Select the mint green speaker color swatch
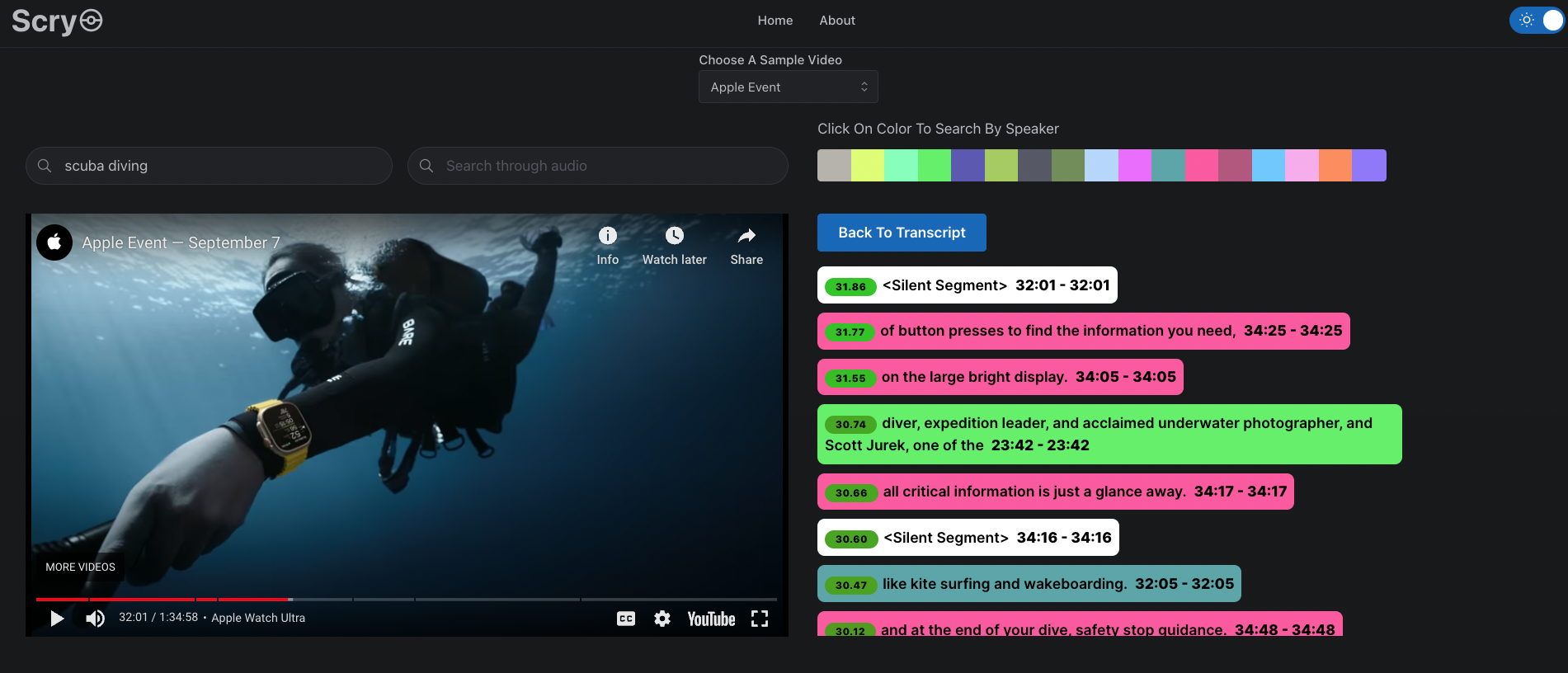This screenshot has width=1568, height=673. [x=901, y=165]
